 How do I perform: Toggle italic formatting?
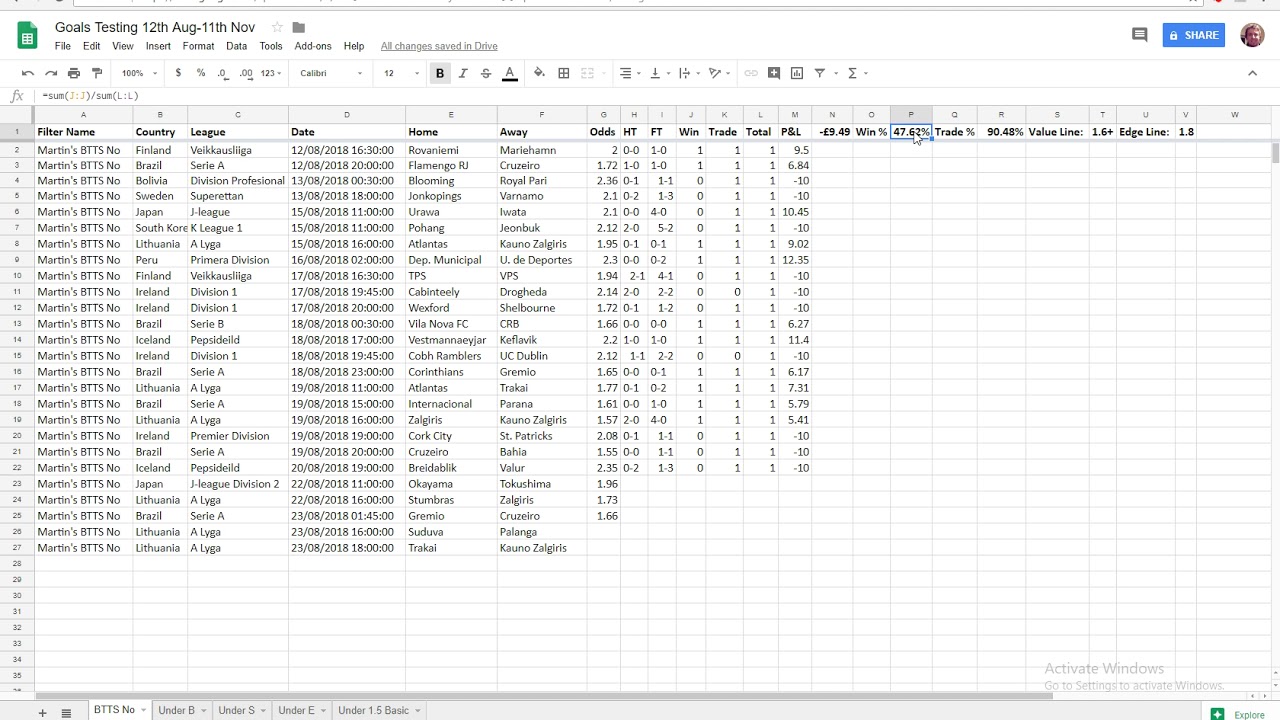[463, 73]
